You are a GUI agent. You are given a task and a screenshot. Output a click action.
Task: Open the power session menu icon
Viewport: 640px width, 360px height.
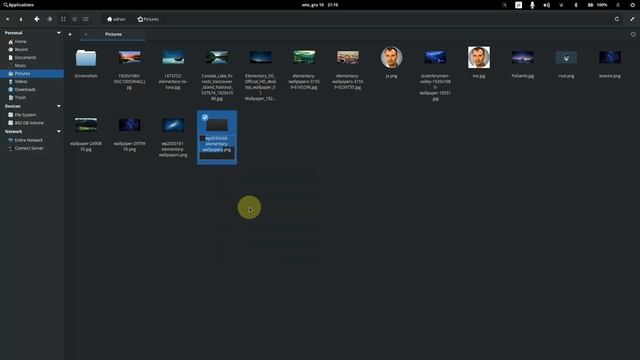633,5
